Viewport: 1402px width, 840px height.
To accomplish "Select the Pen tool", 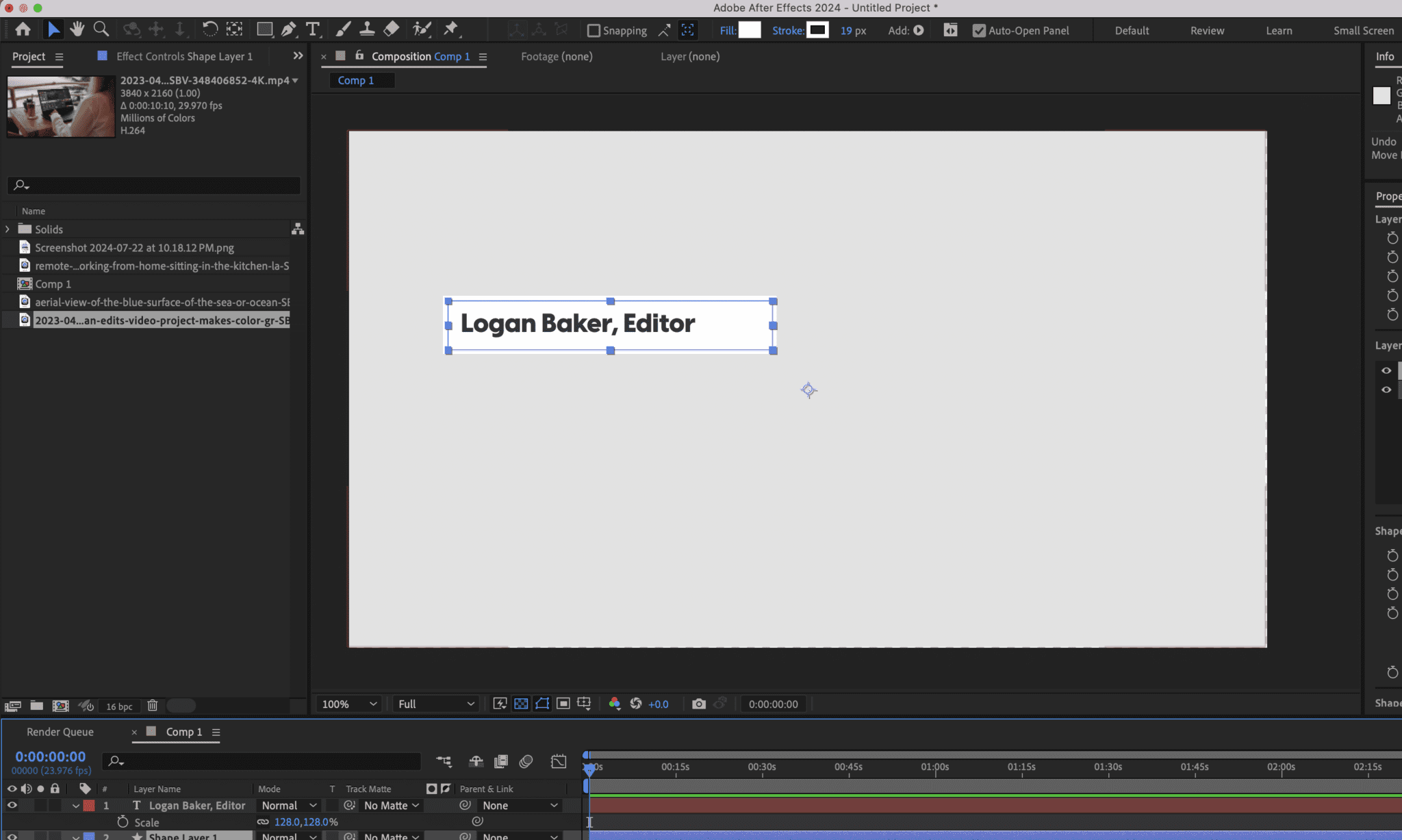I will (288, 29).
